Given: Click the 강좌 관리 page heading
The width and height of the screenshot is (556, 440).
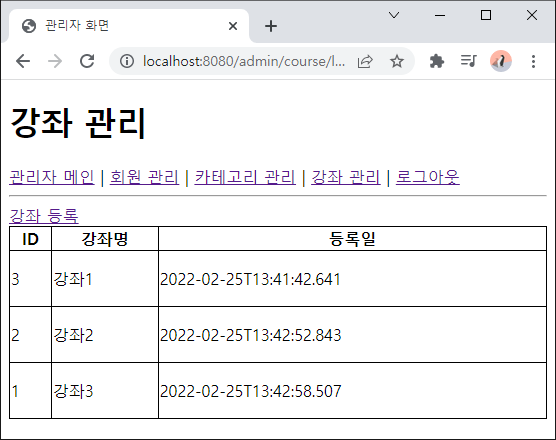Looking at the screenshot, I should coord(78,122).
